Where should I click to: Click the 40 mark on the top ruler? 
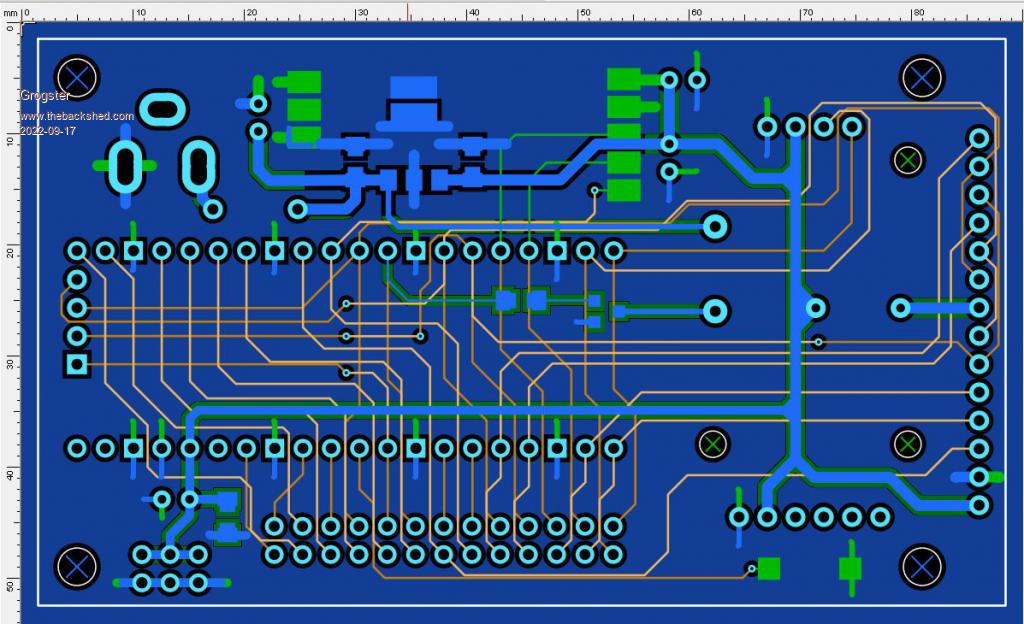(472, 13)
